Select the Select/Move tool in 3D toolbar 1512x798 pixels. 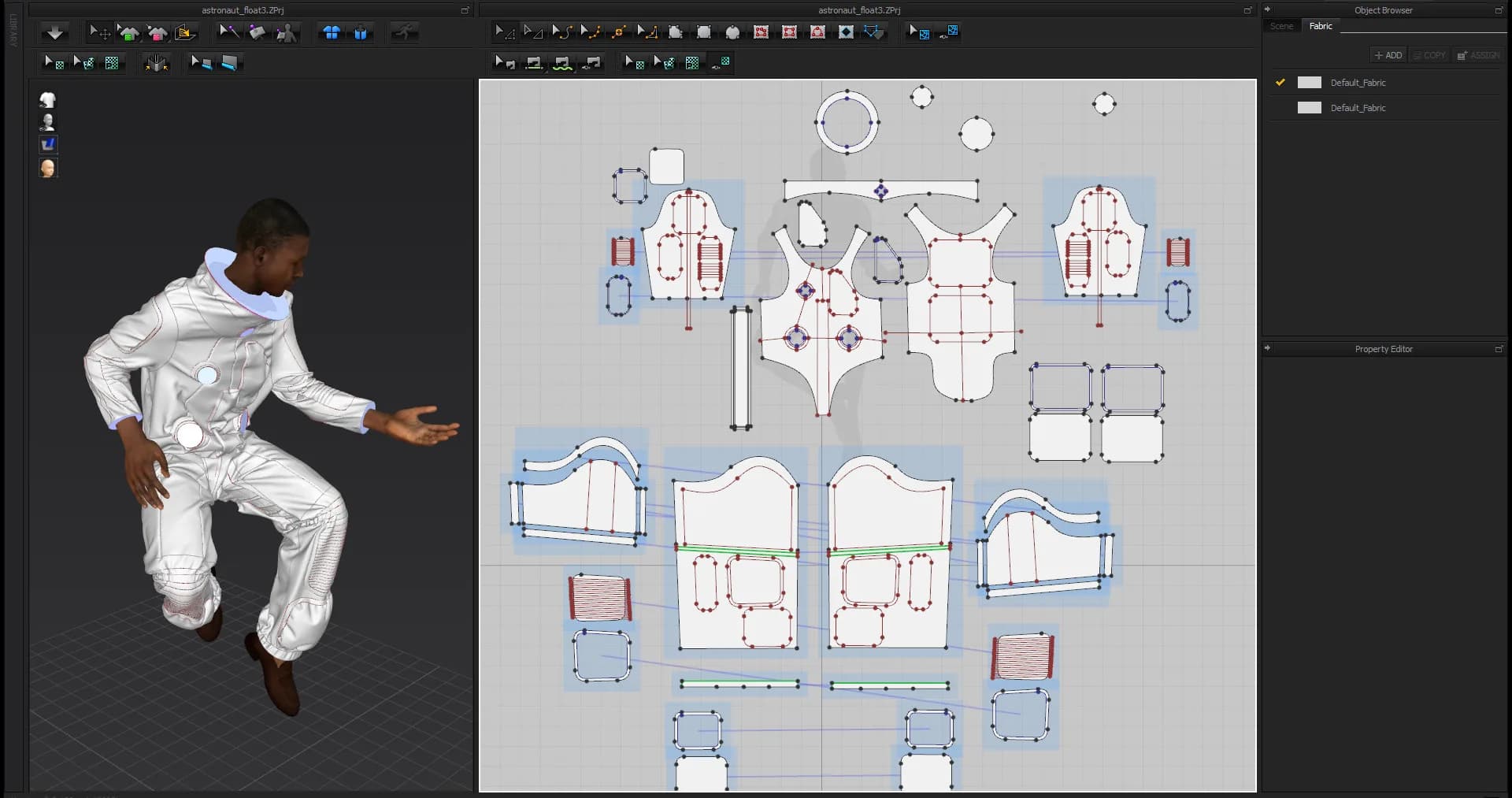point(99,32)
